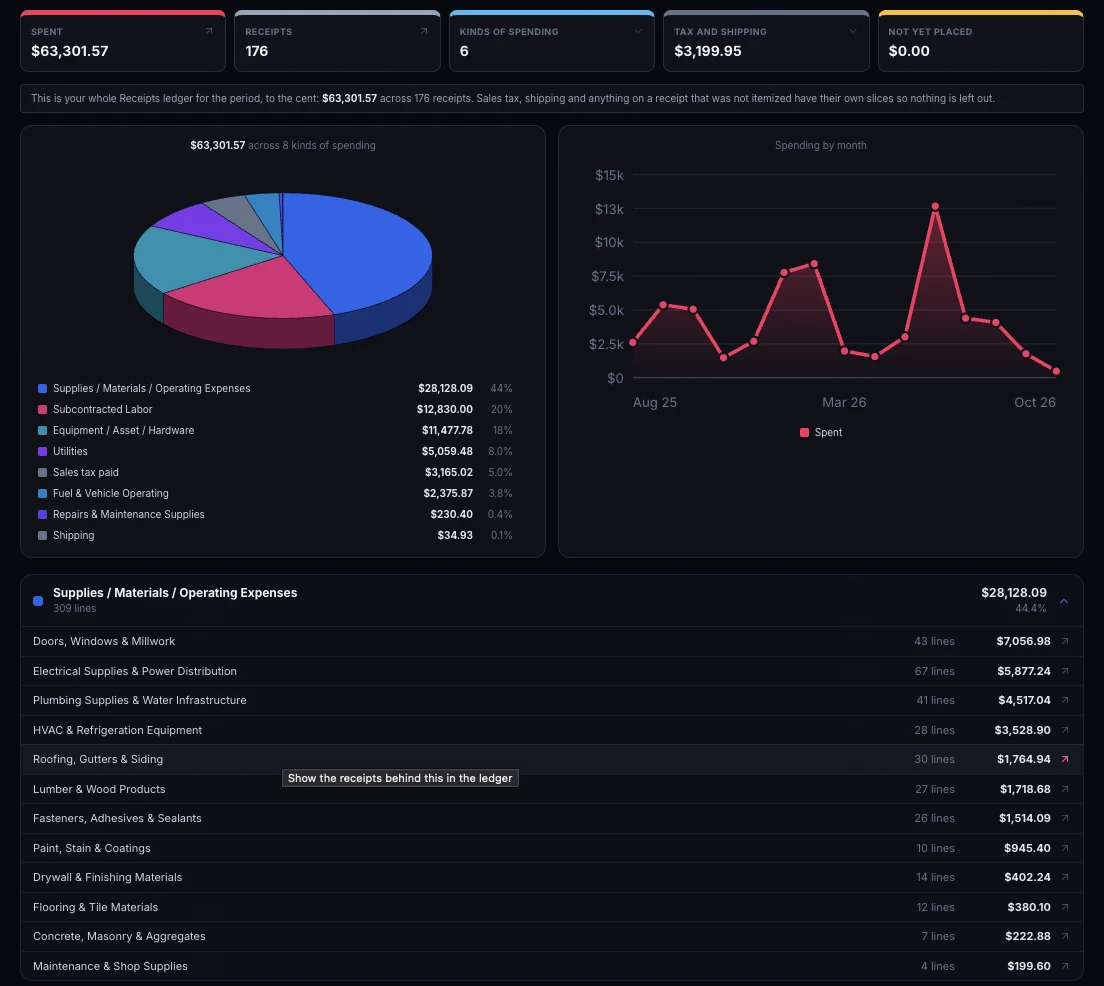
Task: Click the $11,477.78 Equipment amount in legend
Action: (x=447, y=431)
